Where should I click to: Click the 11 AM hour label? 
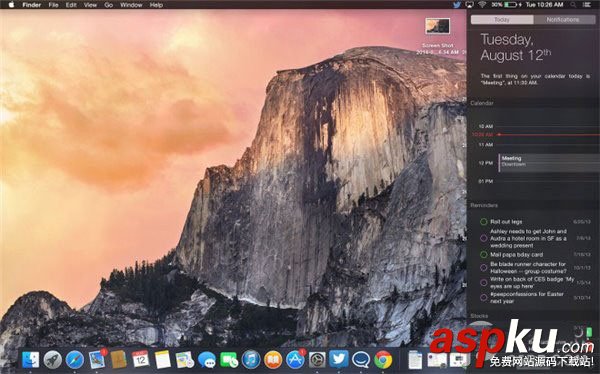tap(486, 145)
